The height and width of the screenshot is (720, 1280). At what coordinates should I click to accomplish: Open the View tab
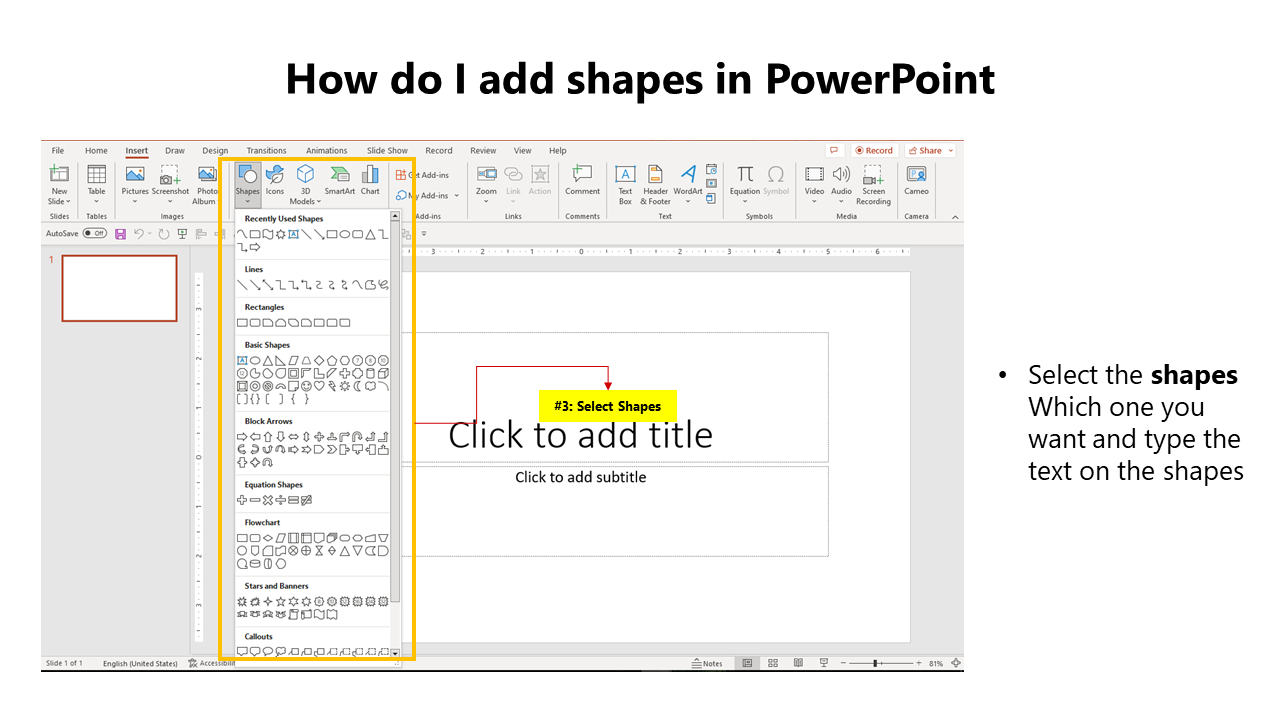click(523, 151)
